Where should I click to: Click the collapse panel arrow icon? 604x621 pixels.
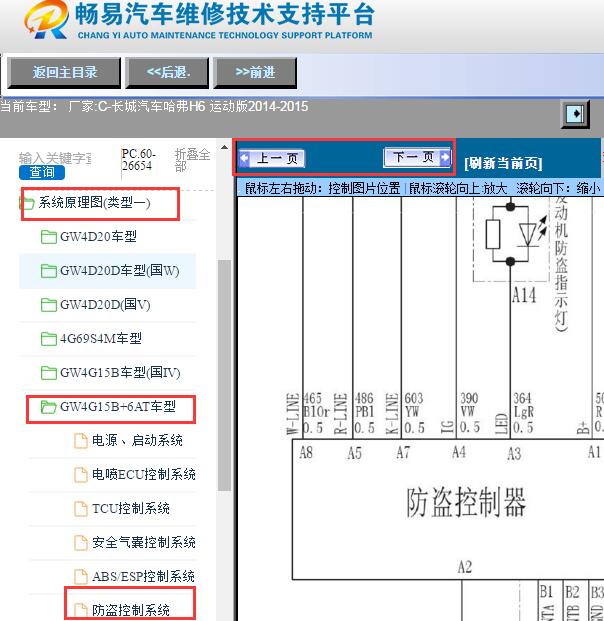[x=575, y=114]
